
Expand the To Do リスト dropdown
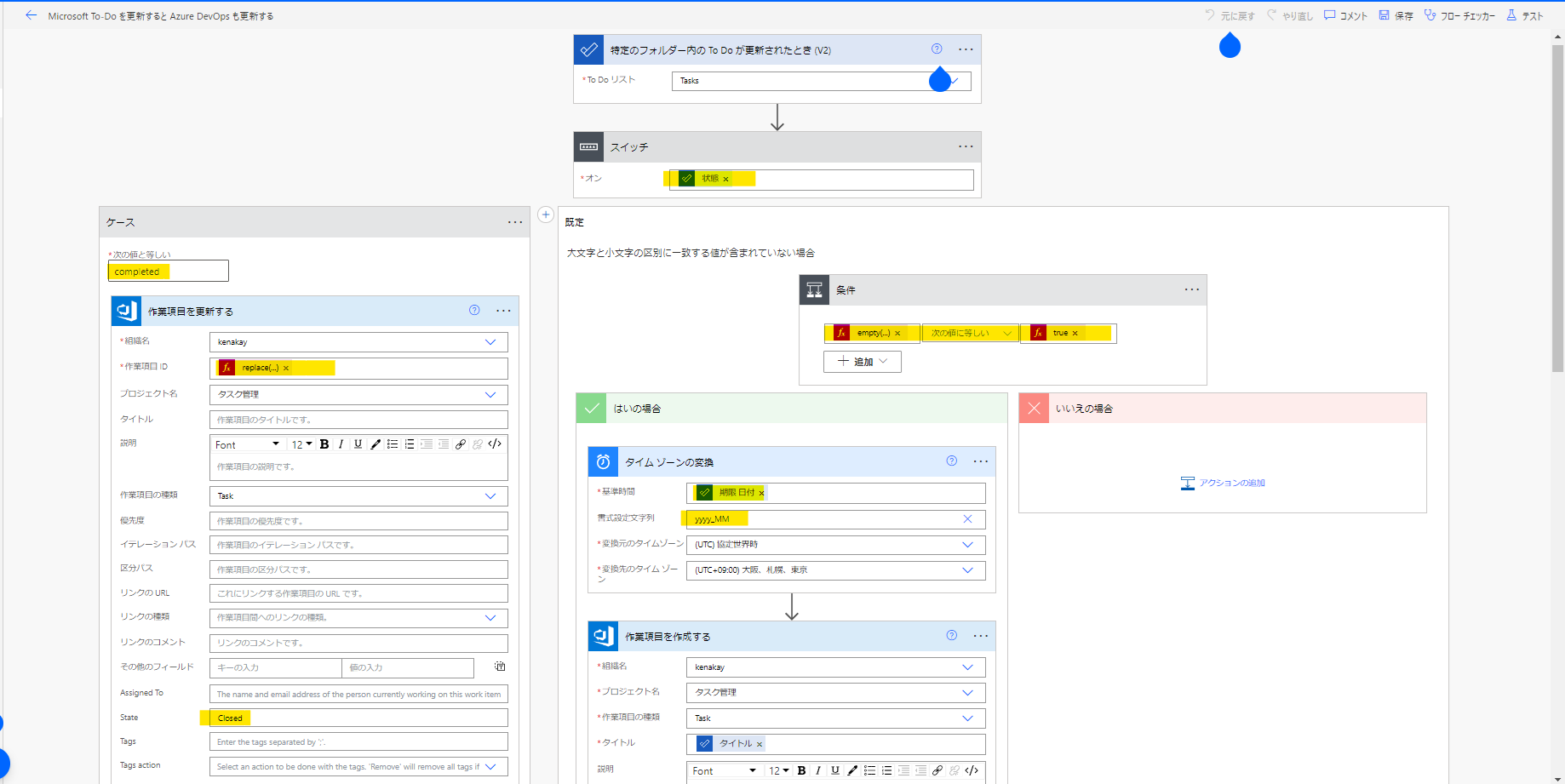coord(955,81)
